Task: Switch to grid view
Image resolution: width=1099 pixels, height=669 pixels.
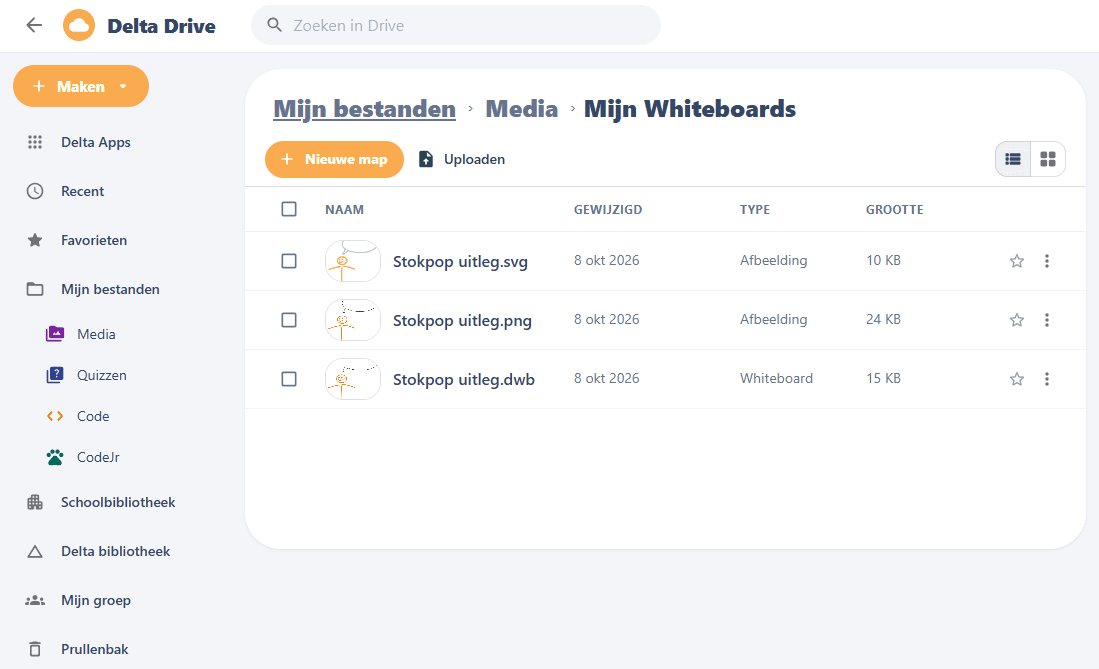Action: [x=1048, y=159]
